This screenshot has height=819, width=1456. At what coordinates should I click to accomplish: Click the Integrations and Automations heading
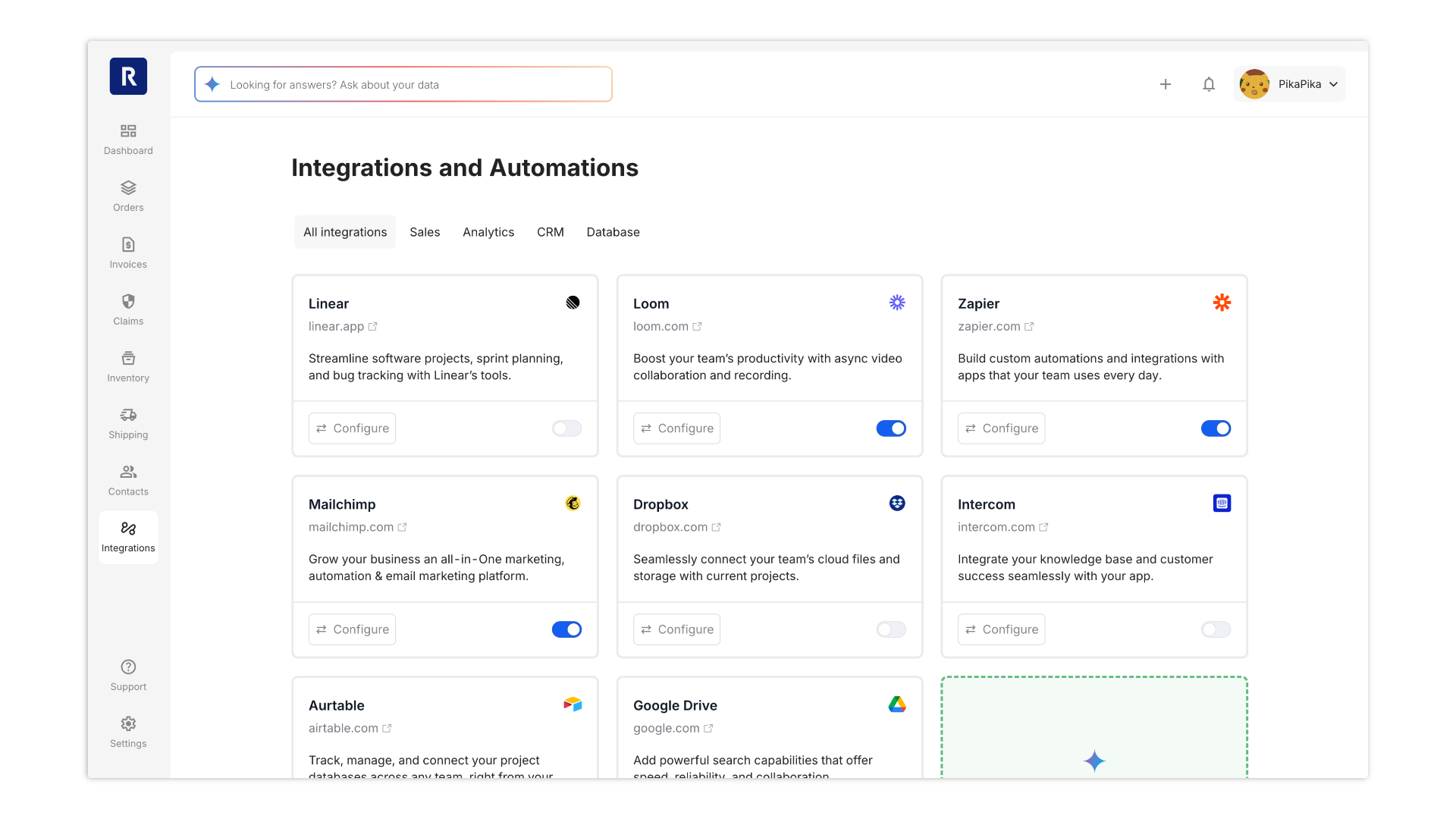pyautogui.click(x=465, y=168)
